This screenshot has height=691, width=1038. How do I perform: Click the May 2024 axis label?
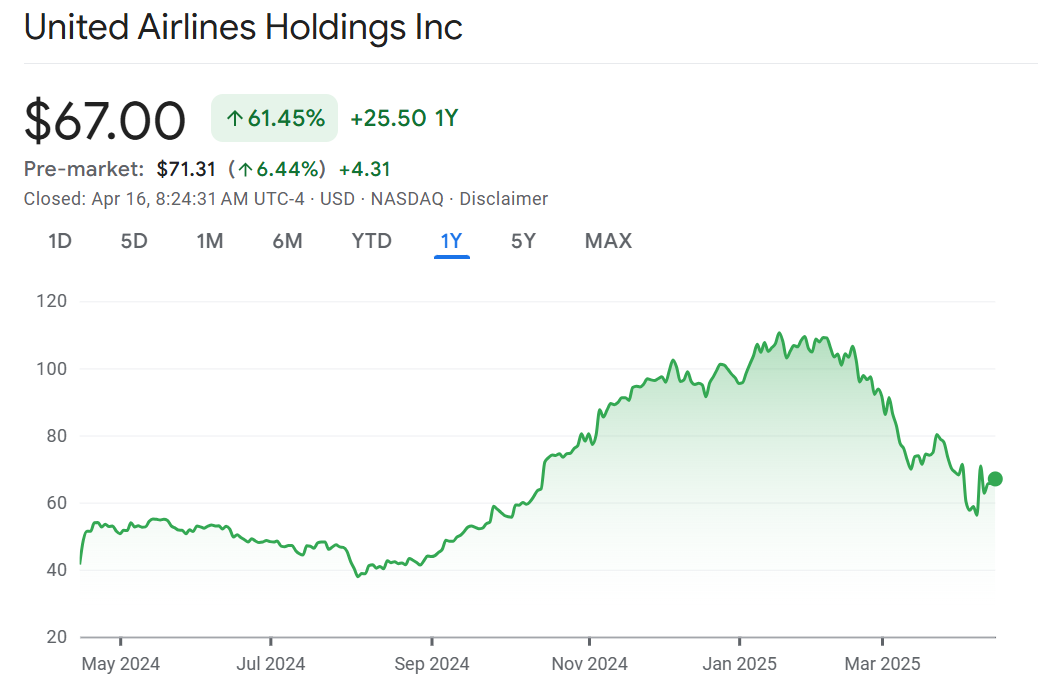(120, 664)
